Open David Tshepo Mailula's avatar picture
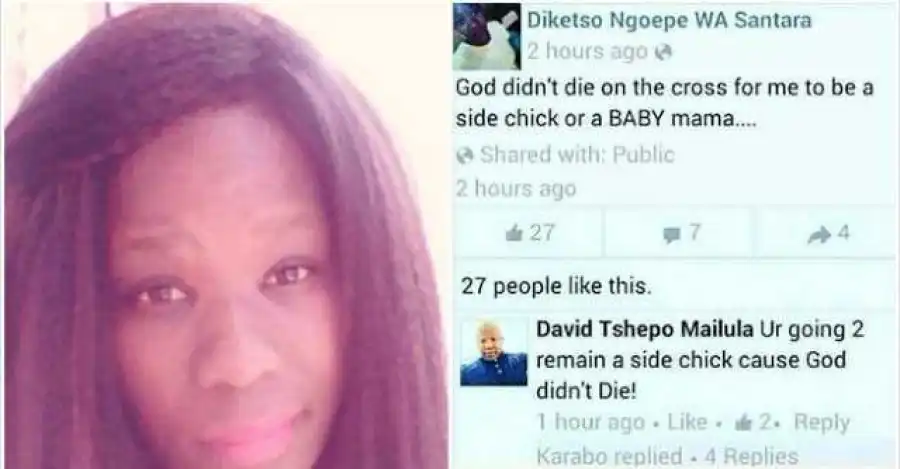 (494, 352)
